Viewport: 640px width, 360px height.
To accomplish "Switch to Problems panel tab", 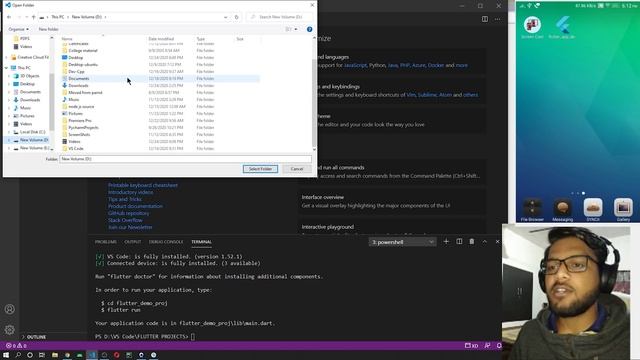I will tap(106, 242).
